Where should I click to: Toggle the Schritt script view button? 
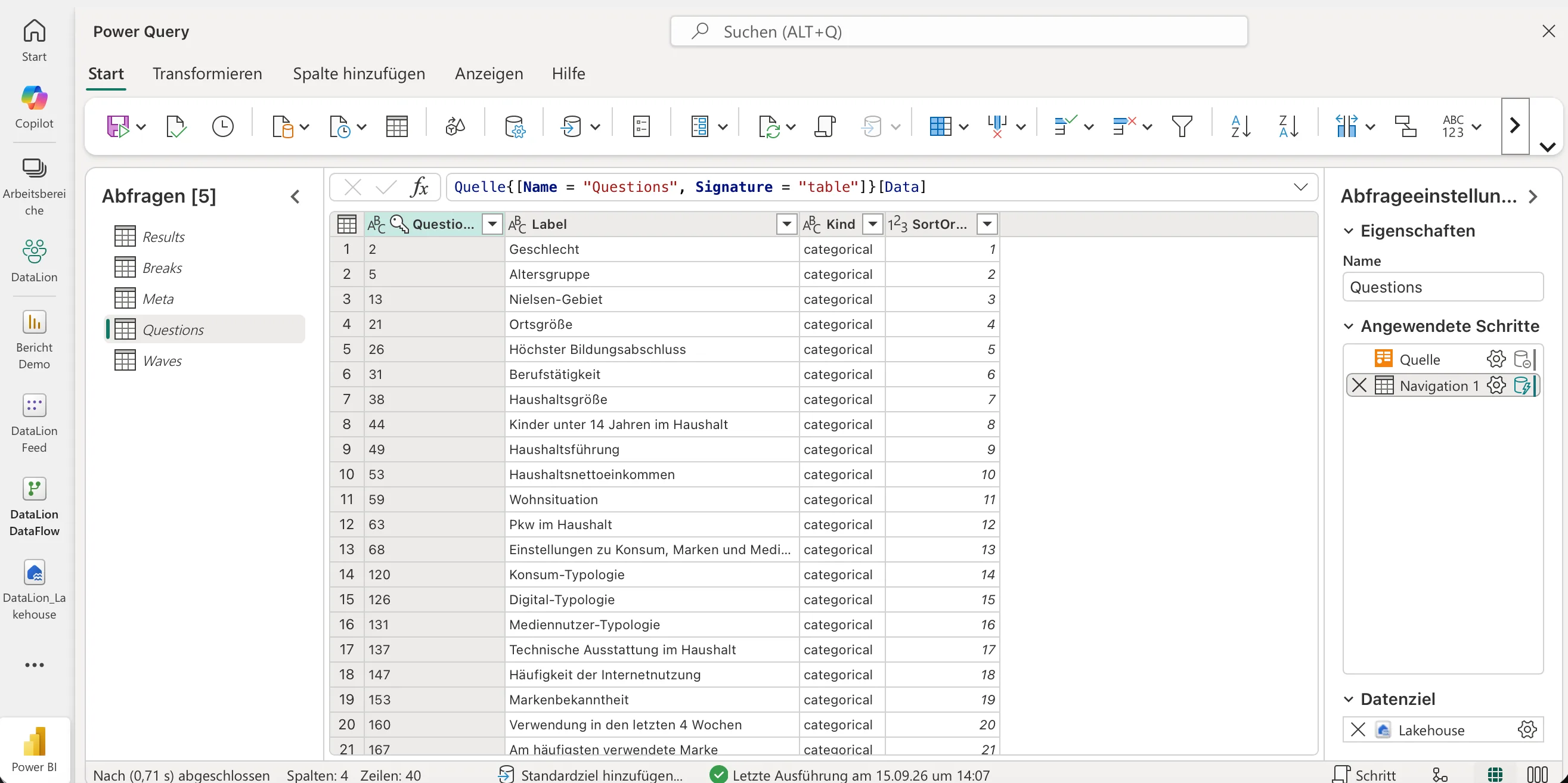[1364, 775]
